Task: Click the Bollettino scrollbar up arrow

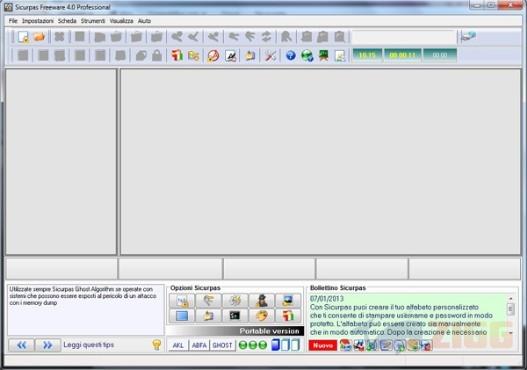Action: click(511, 298)
